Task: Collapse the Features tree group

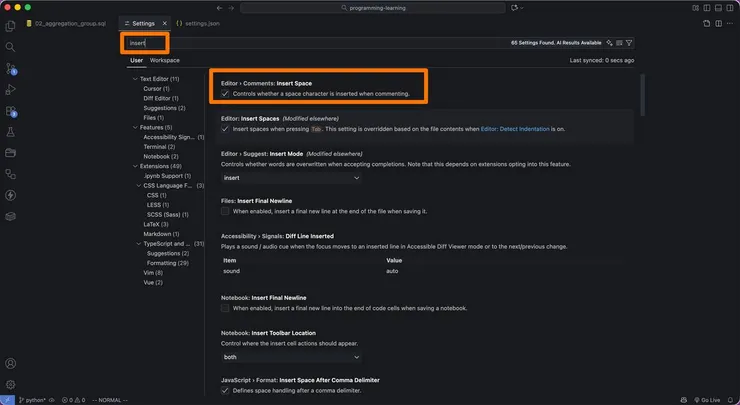Action: pos(135,127)
